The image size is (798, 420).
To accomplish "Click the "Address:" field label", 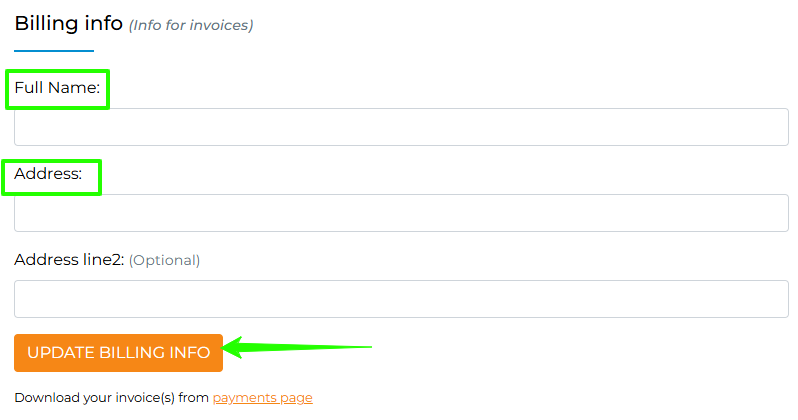I will [47, 174].
